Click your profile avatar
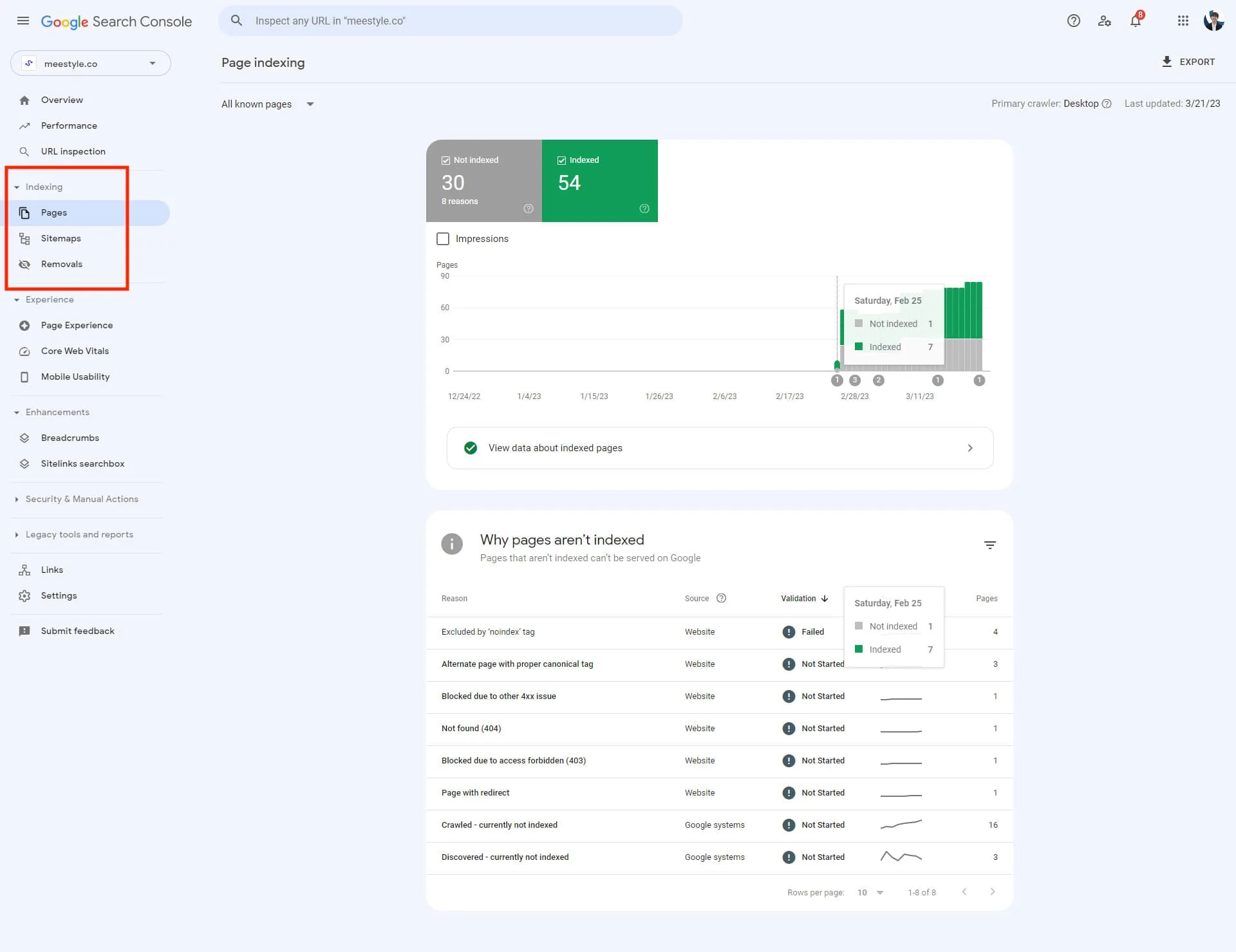Screen dimensions: 1236x952 1213,21
